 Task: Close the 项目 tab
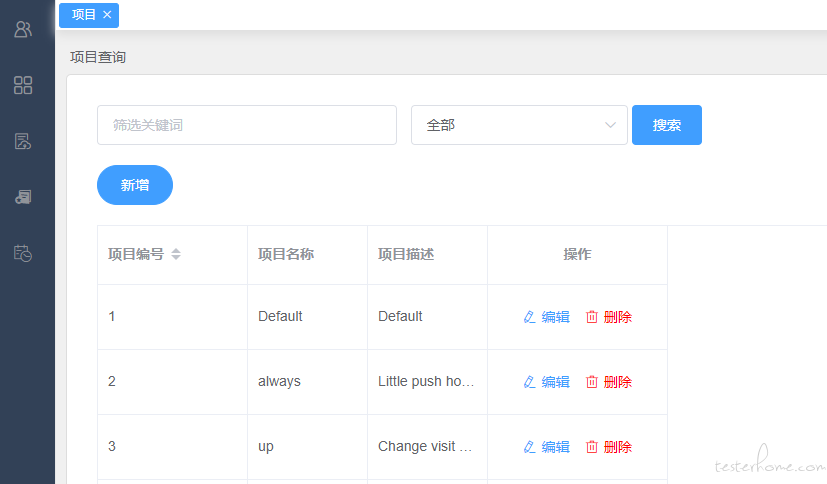pyautogui.click(x=107, y=15)
